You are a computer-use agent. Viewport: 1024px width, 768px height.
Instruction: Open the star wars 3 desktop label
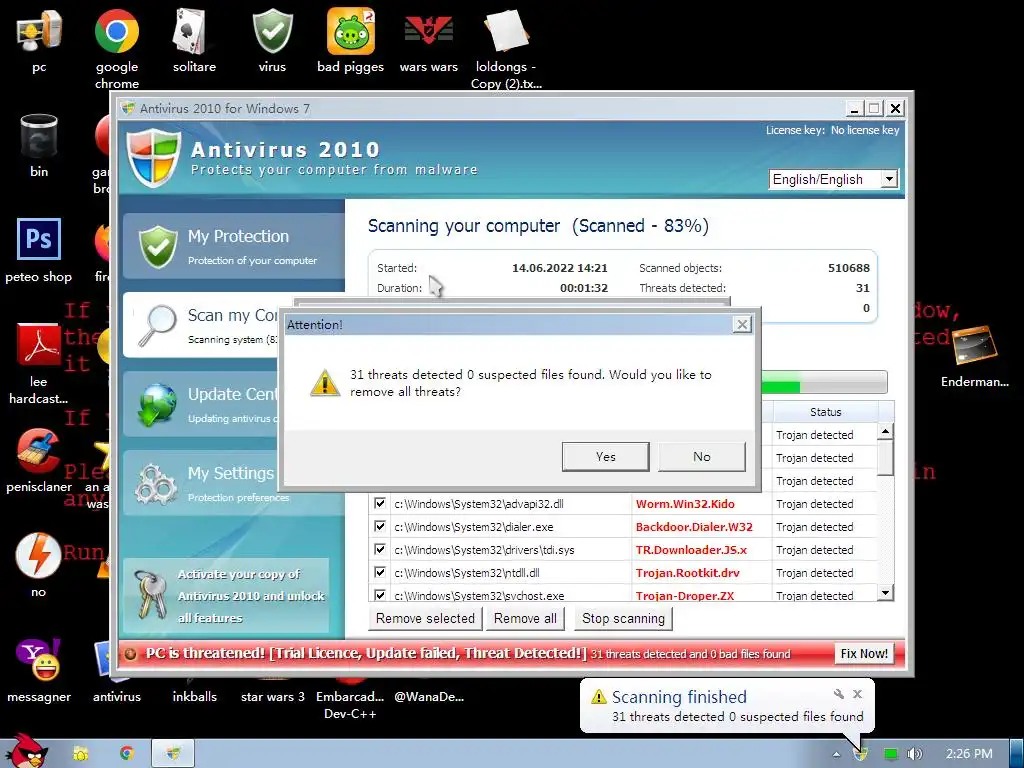tap(272, 696)
